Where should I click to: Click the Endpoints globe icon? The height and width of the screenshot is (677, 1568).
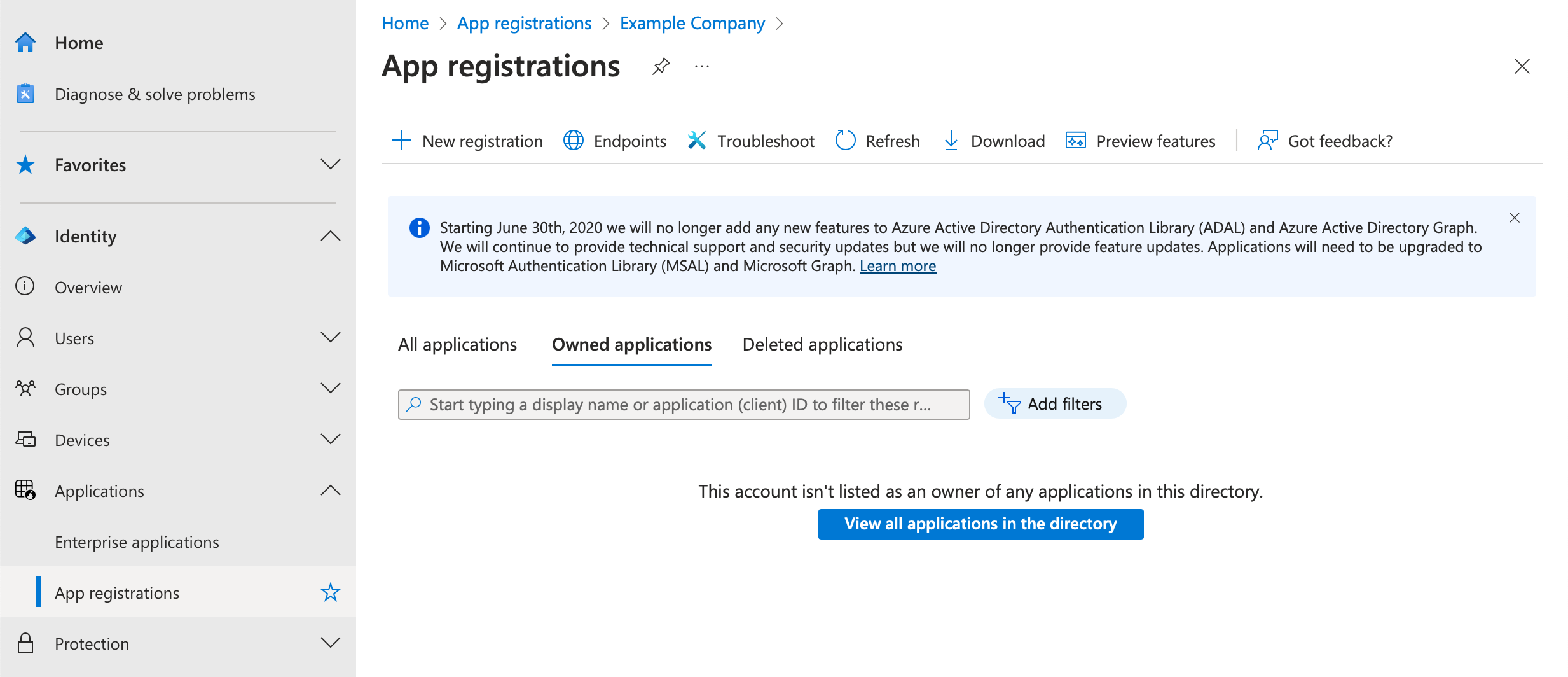click(574, 141)
